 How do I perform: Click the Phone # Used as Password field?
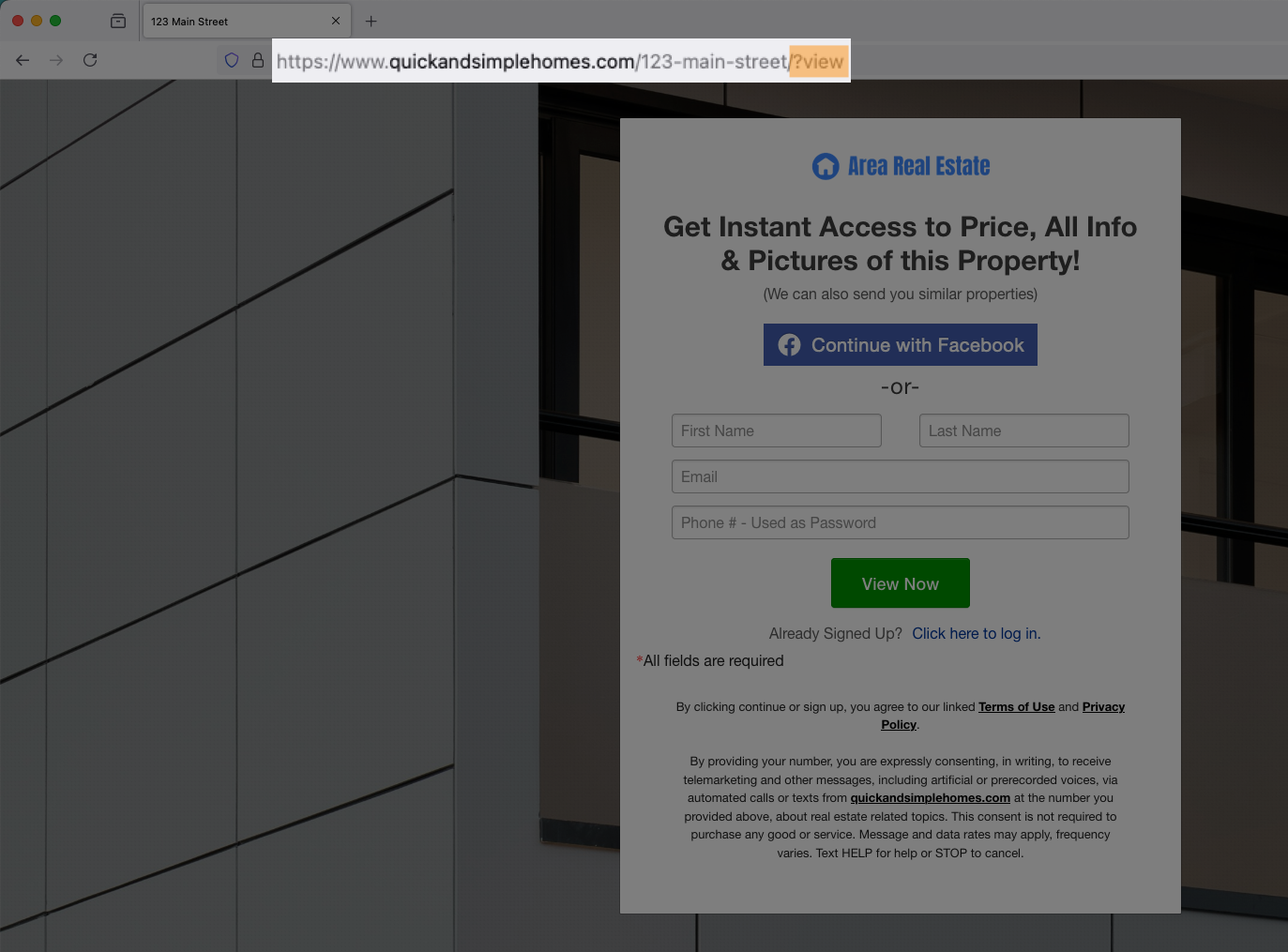[x=901, y=522]
